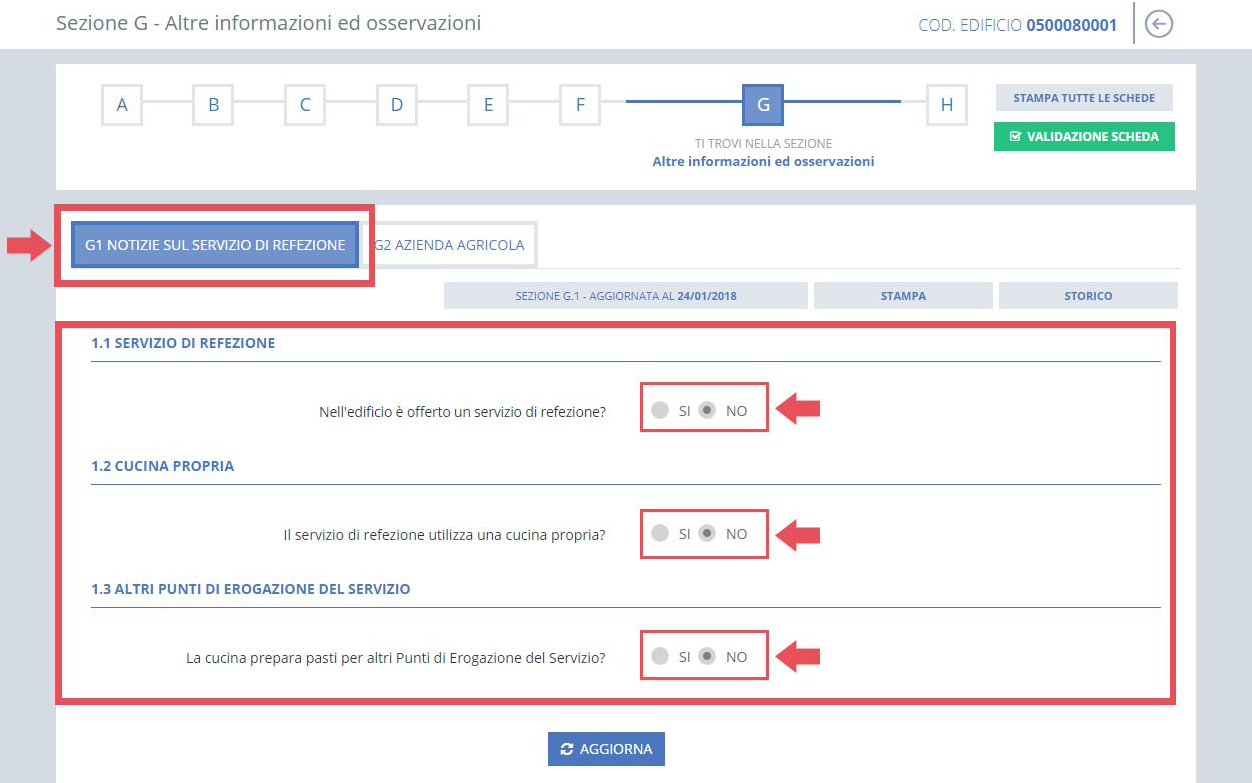This screenshot has height=783, width=1252.
Task: Set NO for pasti per altri Punti di Erogazione
Action: (708, 655)
